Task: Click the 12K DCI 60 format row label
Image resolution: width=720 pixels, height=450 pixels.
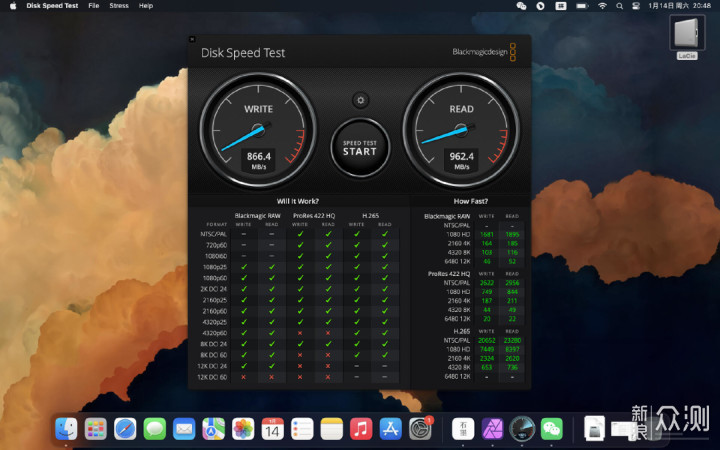Action: coord(212,377)
